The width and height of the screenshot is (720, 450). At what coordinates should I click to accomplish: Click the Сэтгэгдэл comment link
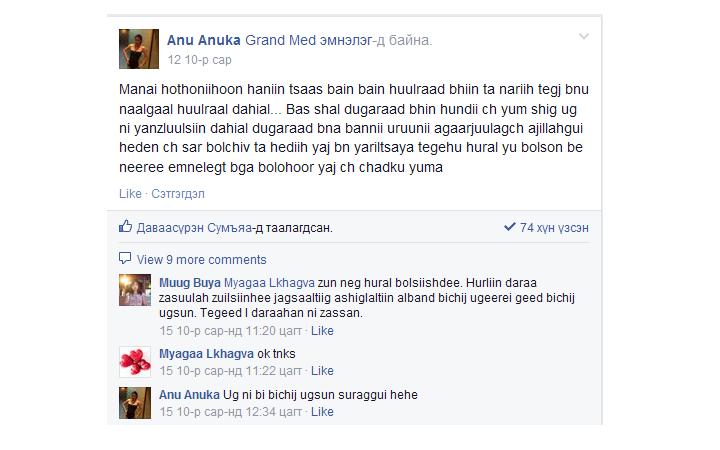click(178, 194)
